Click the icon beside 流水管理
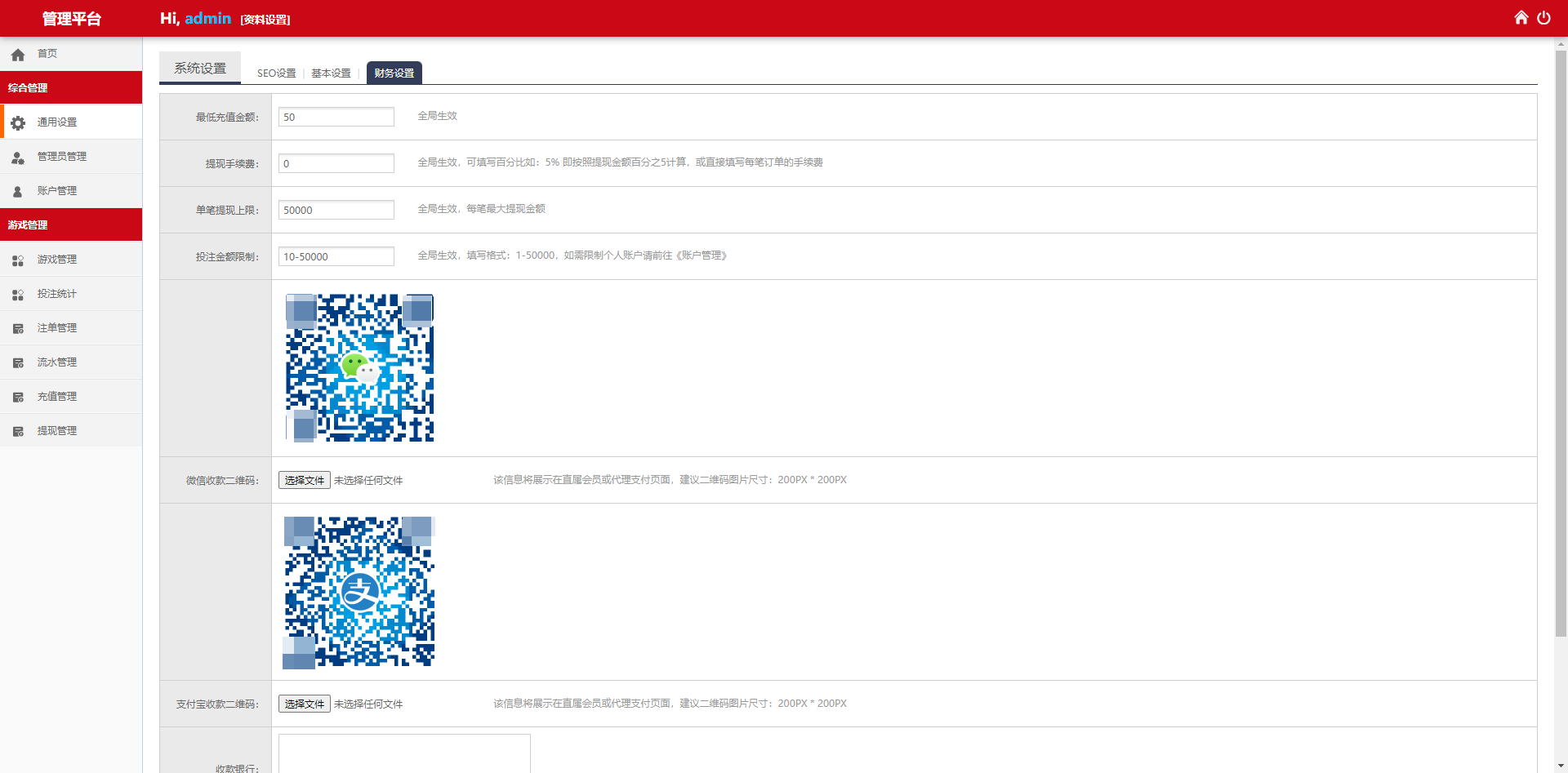Screen dimensions: 1568x773 [x=18, y=362]
